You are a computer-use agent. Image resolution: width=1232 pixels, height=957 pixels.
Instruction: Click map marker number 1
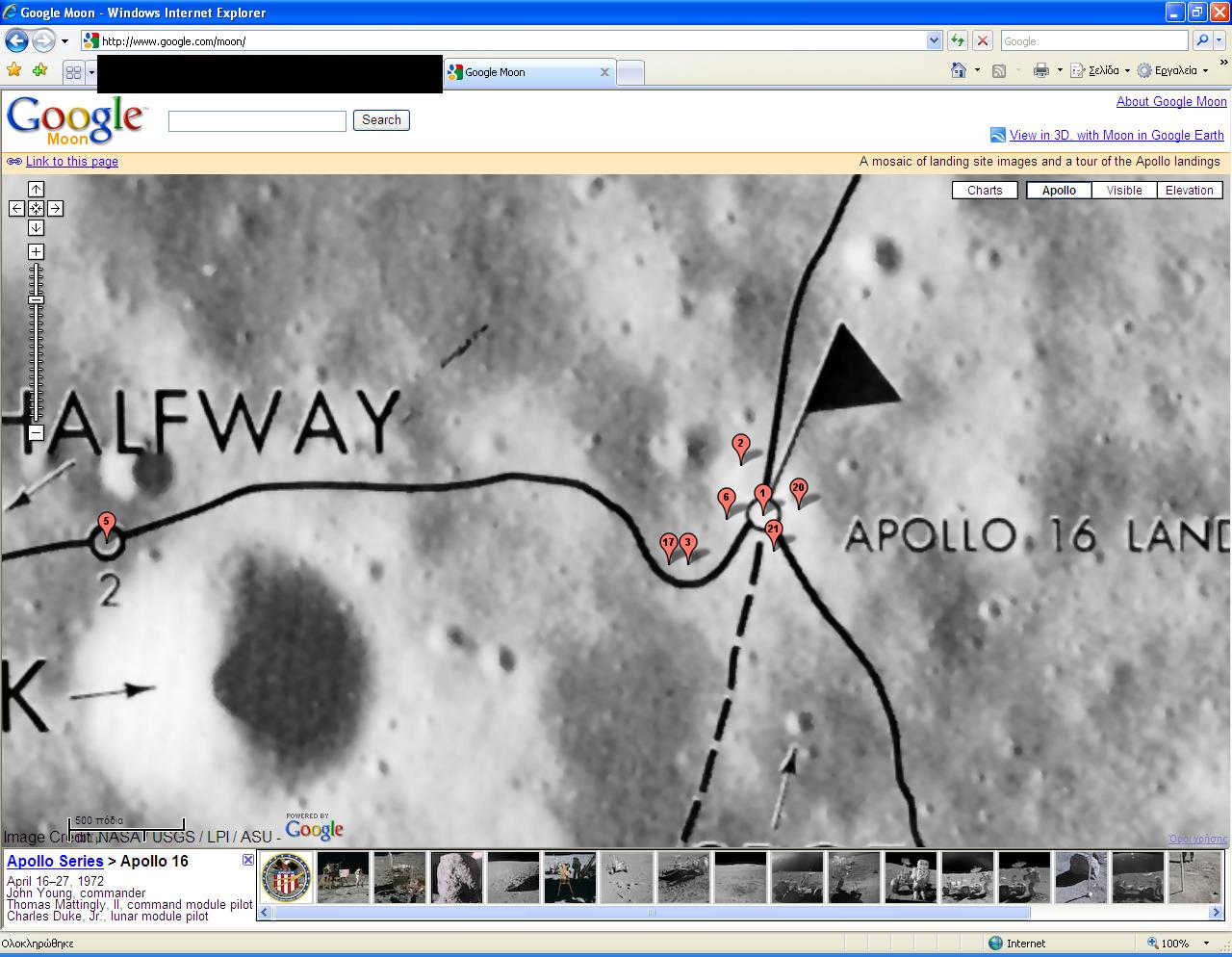pos(762,499)
